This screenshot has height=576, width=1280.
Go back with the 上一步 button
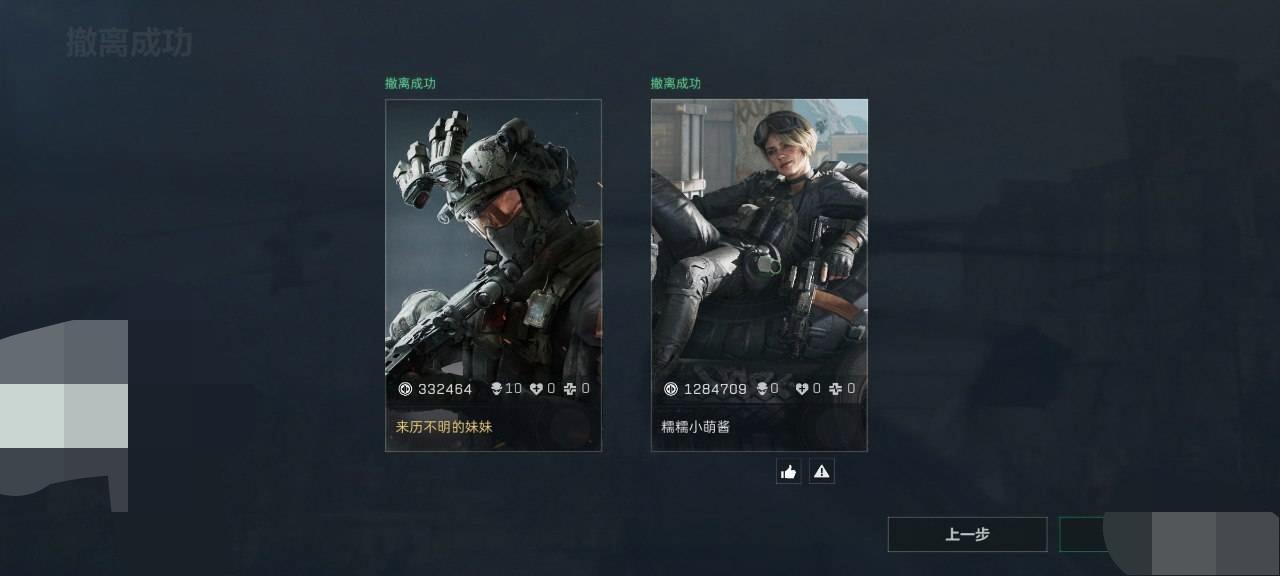(967, 534)
